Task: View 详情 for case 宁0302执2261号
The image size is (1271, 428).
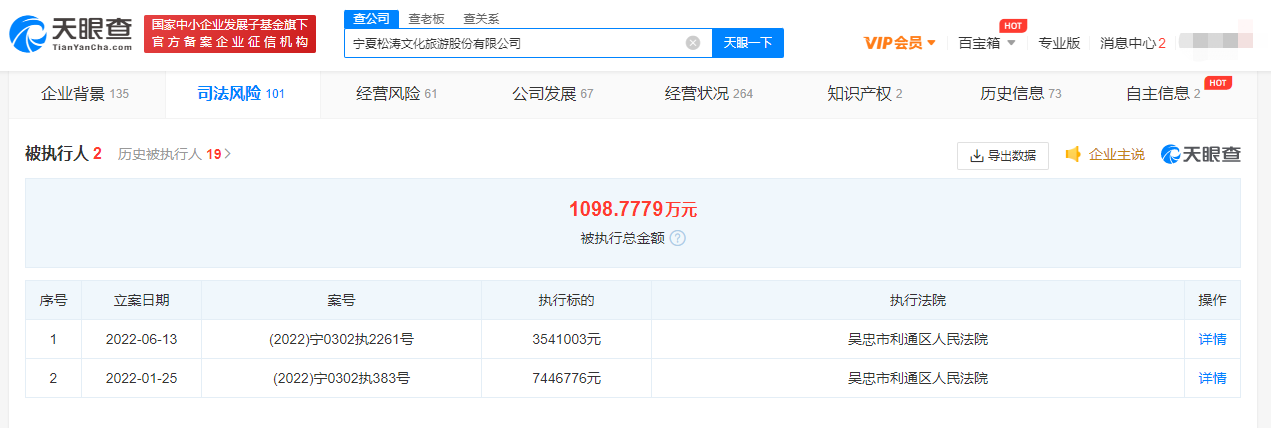Action: pyautogui.click(x=1212, y=339)
